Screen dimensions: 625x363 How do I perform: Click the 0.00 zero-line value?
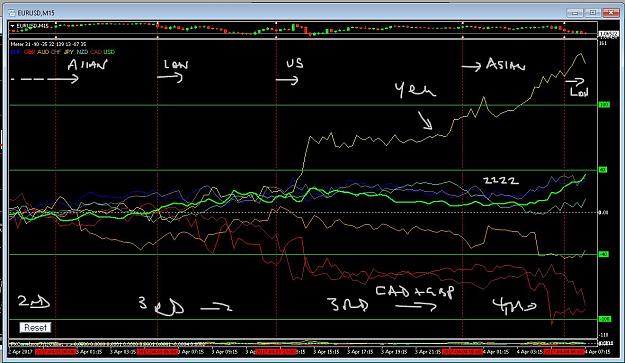pos(604,213)
